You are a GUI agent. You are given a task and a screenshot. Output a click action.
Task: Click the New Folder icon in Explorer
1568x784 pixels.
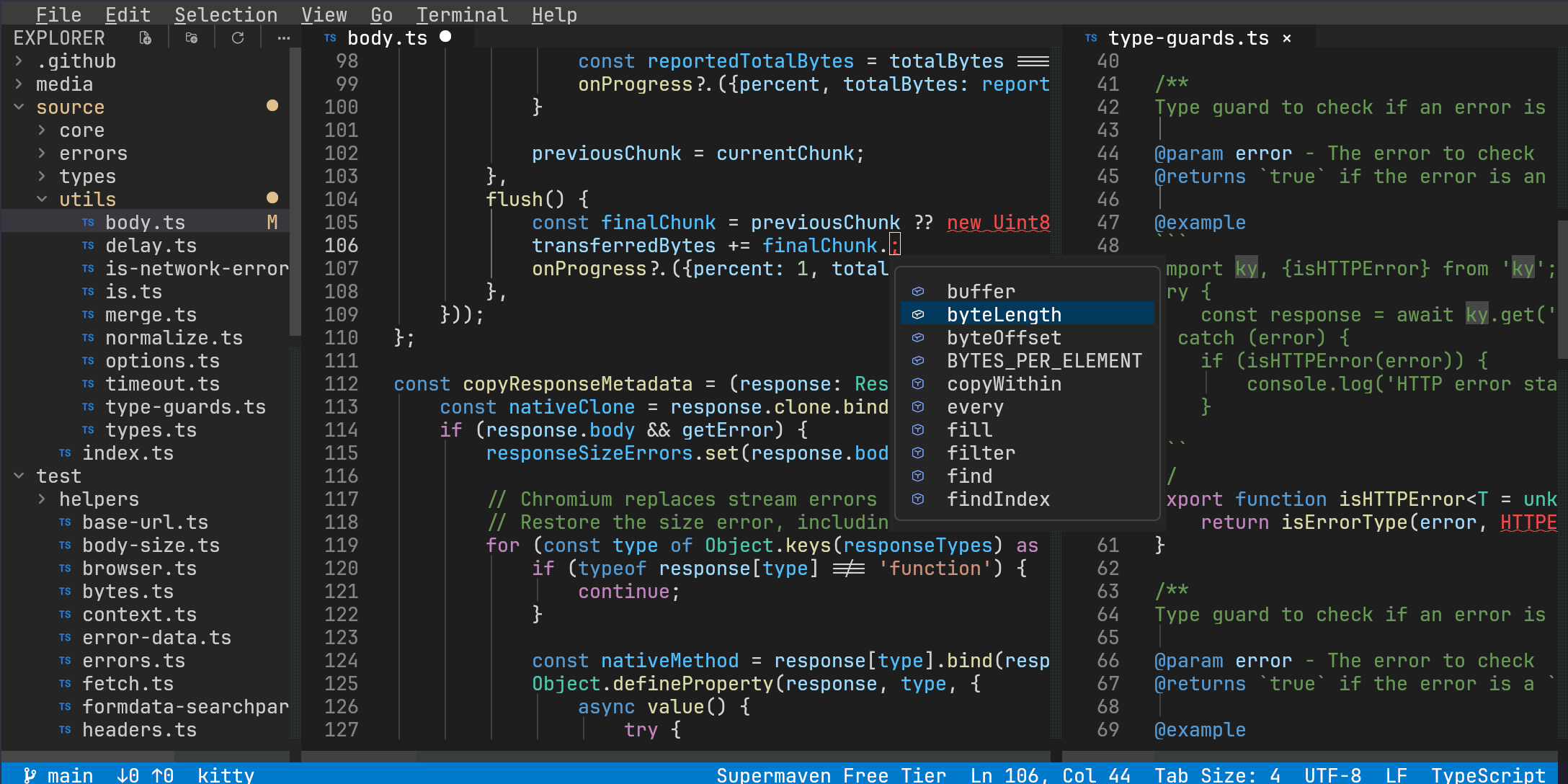coord(192,37)
